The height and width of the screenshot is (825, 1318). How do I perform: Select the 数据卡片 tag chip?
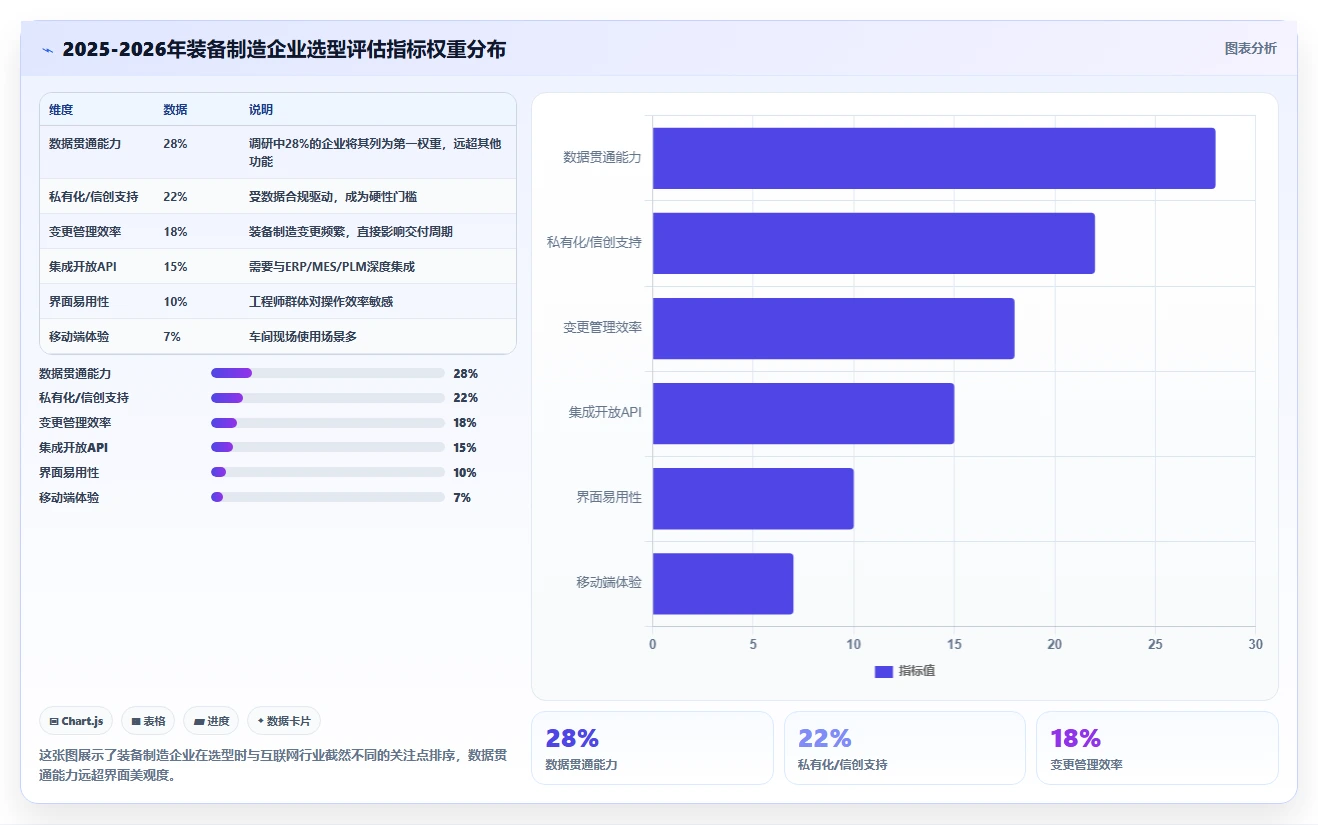[x=284, y=721]
